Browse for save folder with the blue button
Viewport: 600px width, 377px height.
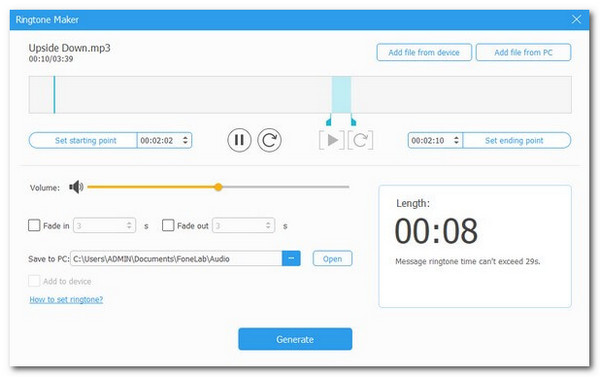(x=291, y=258)
